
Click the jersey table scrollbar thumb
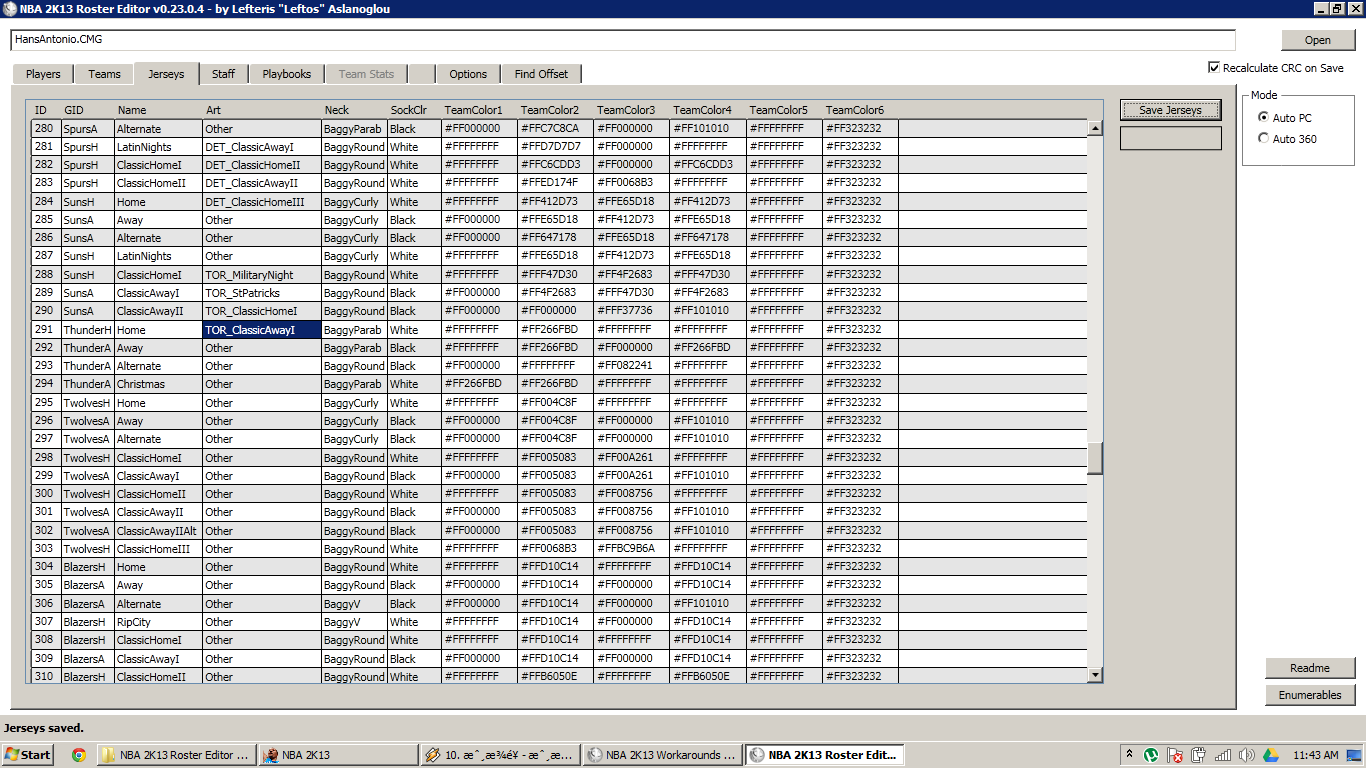[1095, 458]
